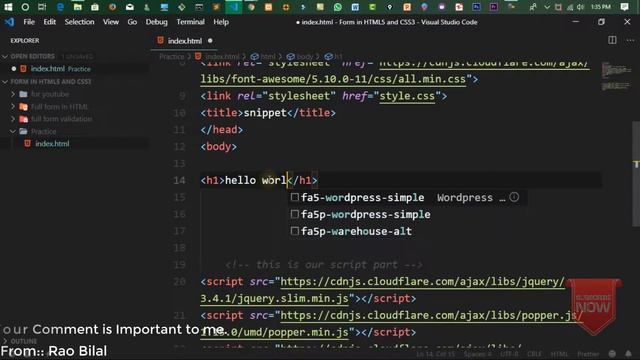The image size is (640, 360).
Task: Click the unsaved dot on index.html tab
Action: coord(210,41)
